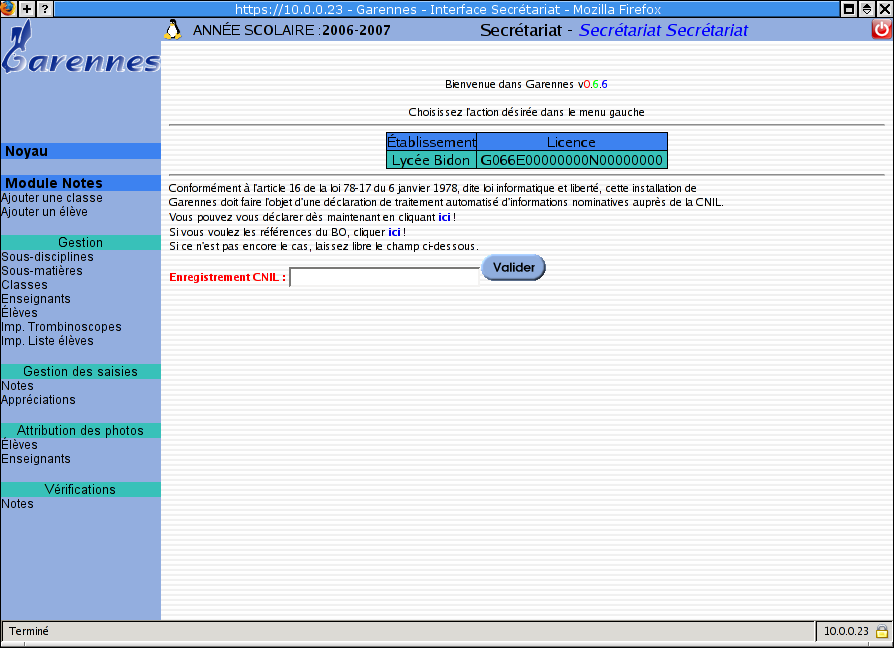Focus the Enregistrement CNIL text field
The height and width of the screenshot is (648, 894).
(384, 278)
